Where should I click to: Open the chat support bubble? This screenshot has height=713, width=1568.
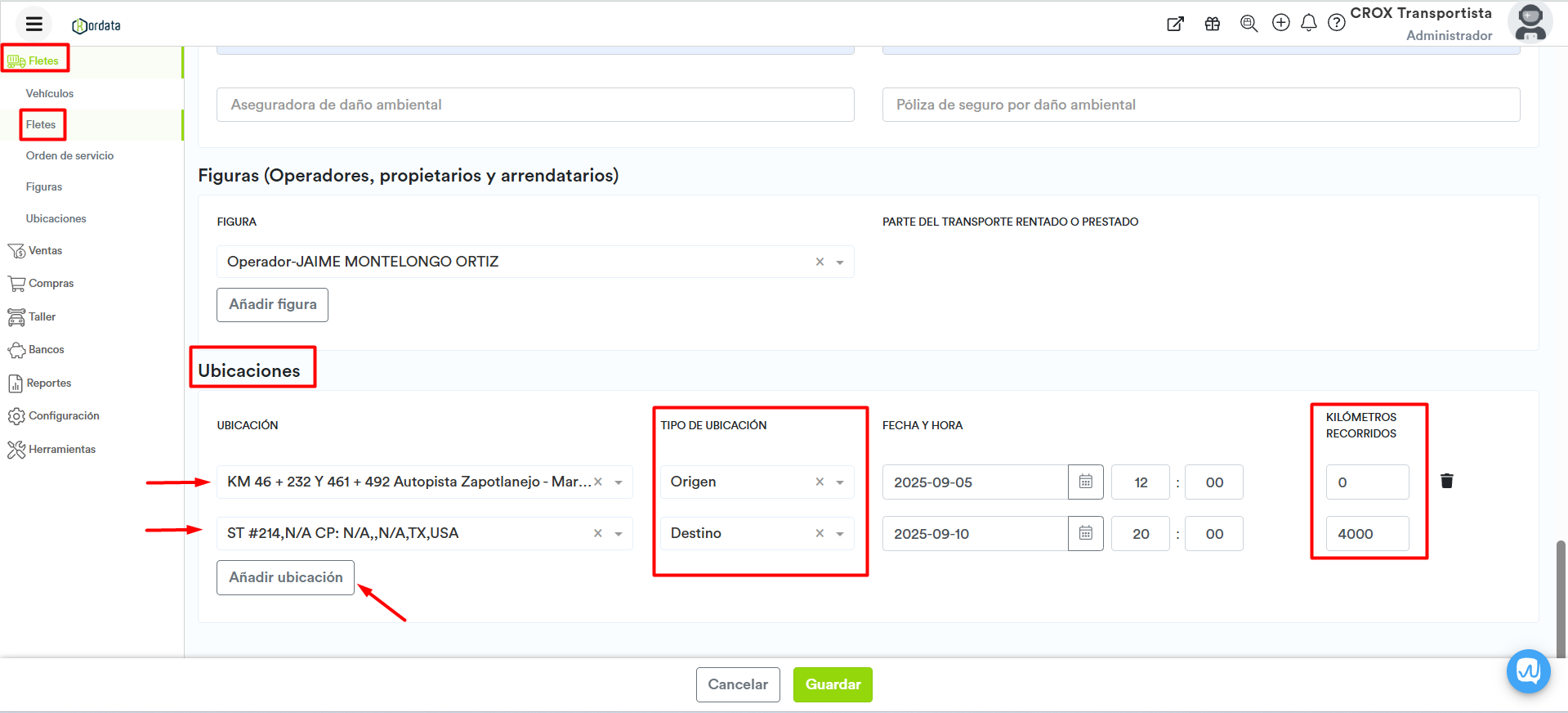click(x=1528, y=671)
